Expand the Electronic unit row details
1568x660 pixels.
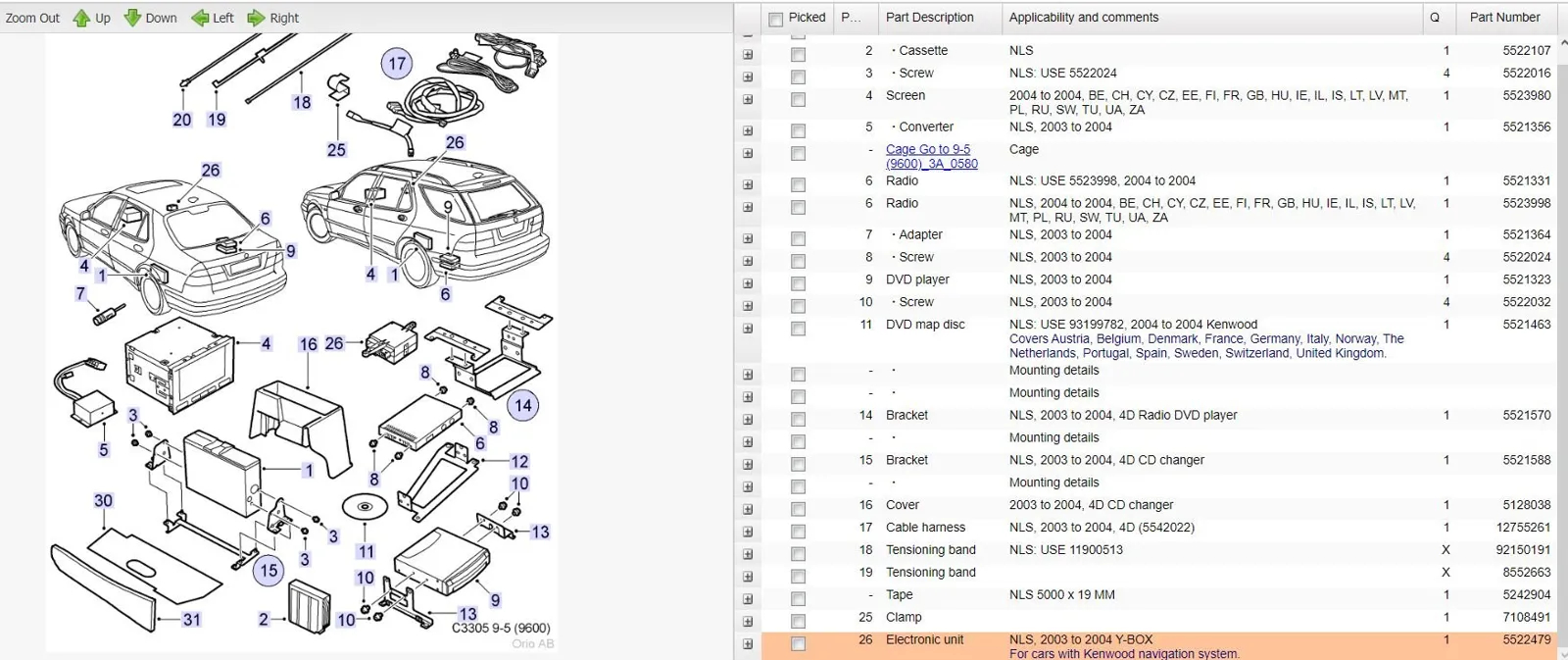click(748, 644)
